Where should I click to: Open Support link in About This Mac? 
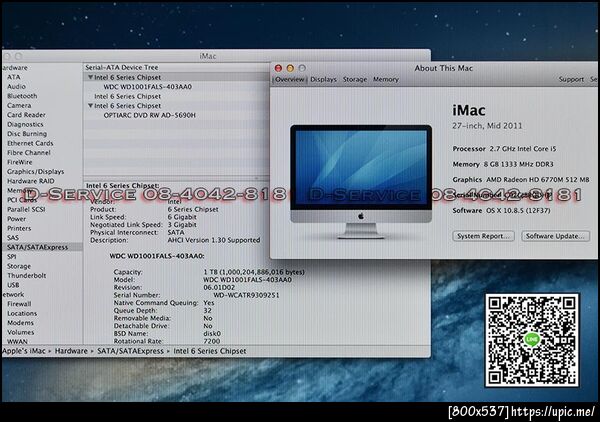[x=571, y=79]
